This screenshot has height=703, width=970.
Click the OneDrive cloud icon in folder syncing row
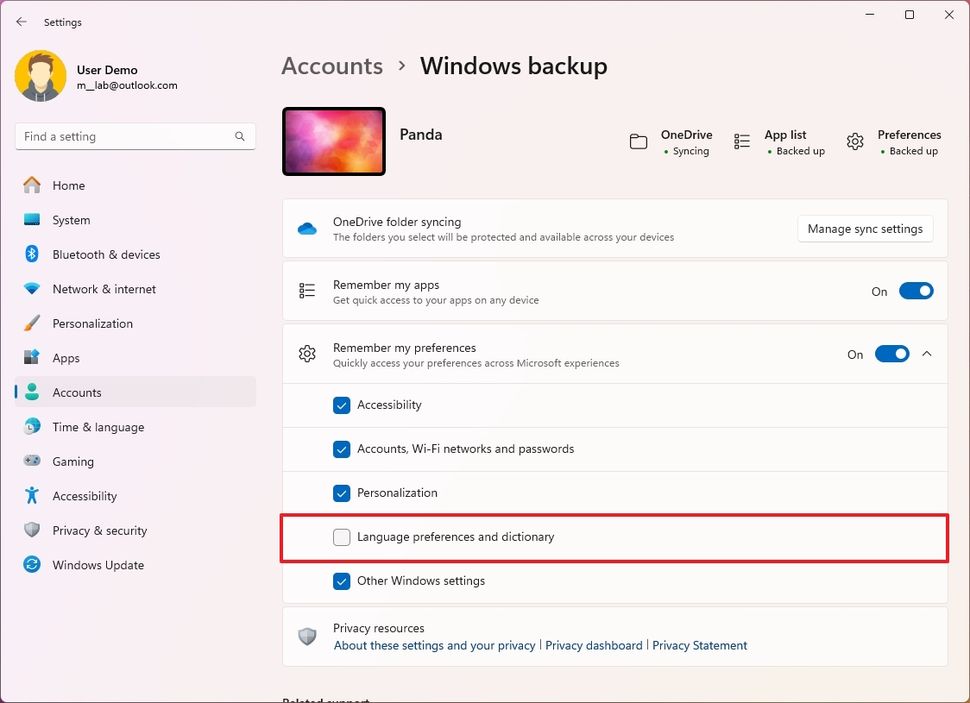(309, 226)
